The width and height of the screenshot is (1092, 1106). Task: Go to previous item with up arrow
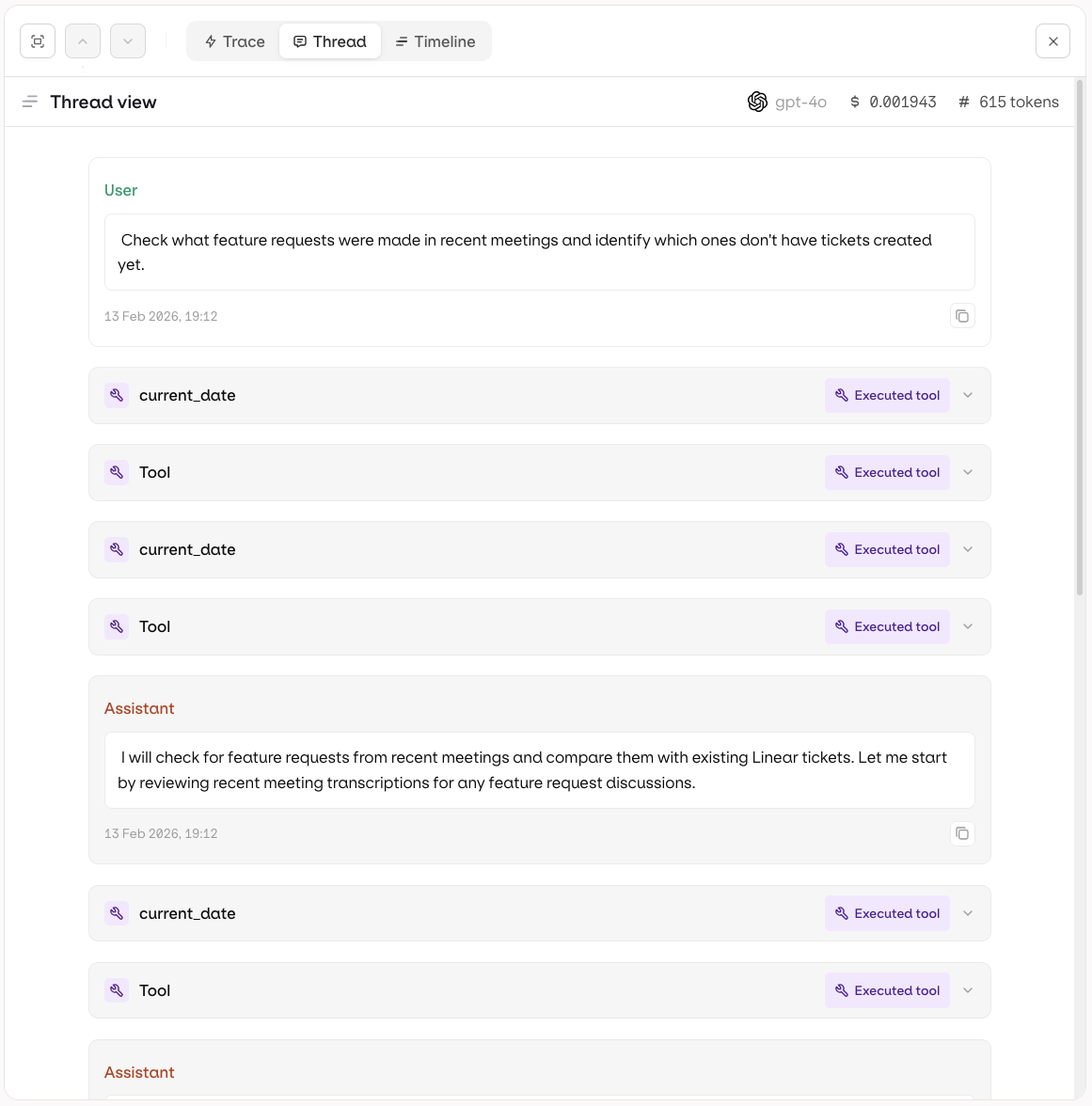point(83,41)
